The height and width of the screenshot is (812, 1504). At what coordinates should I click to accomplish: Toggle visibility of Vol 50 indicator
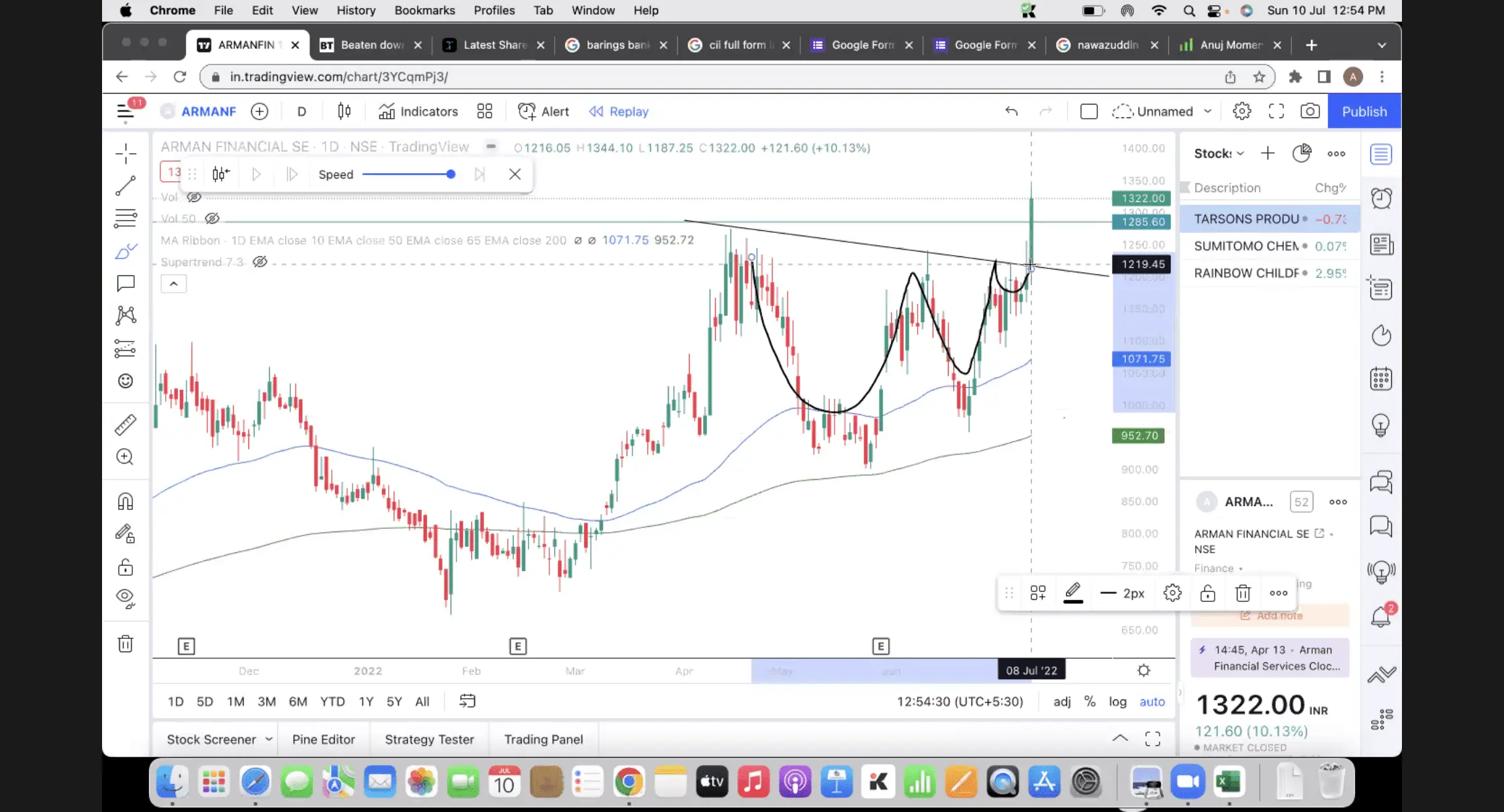tap(212, 218)
